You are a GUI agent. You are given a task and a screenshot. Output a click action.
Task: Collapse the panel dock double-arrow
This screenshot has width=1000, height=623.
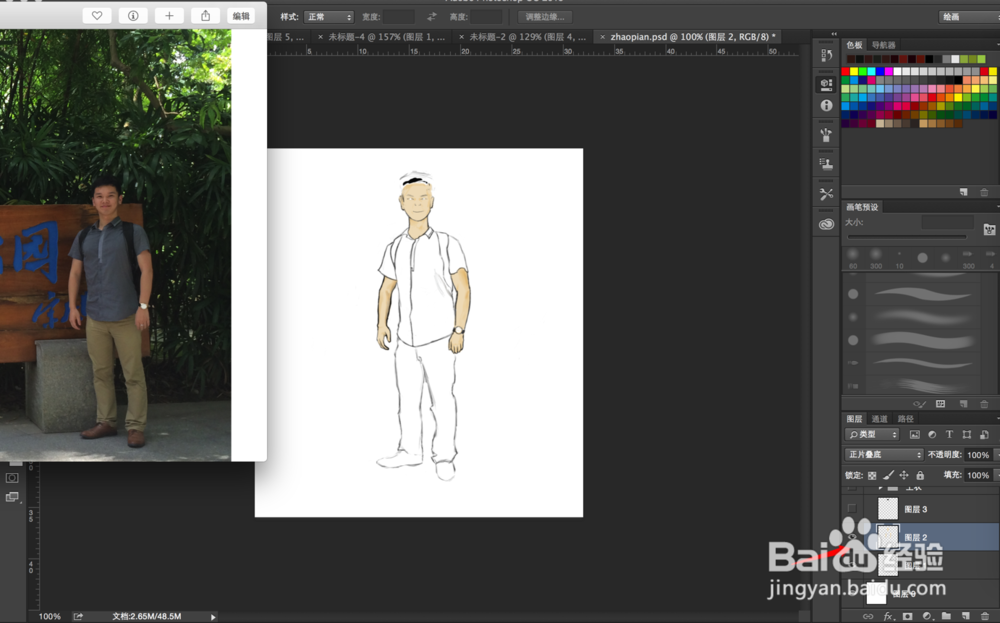[834, 34]
